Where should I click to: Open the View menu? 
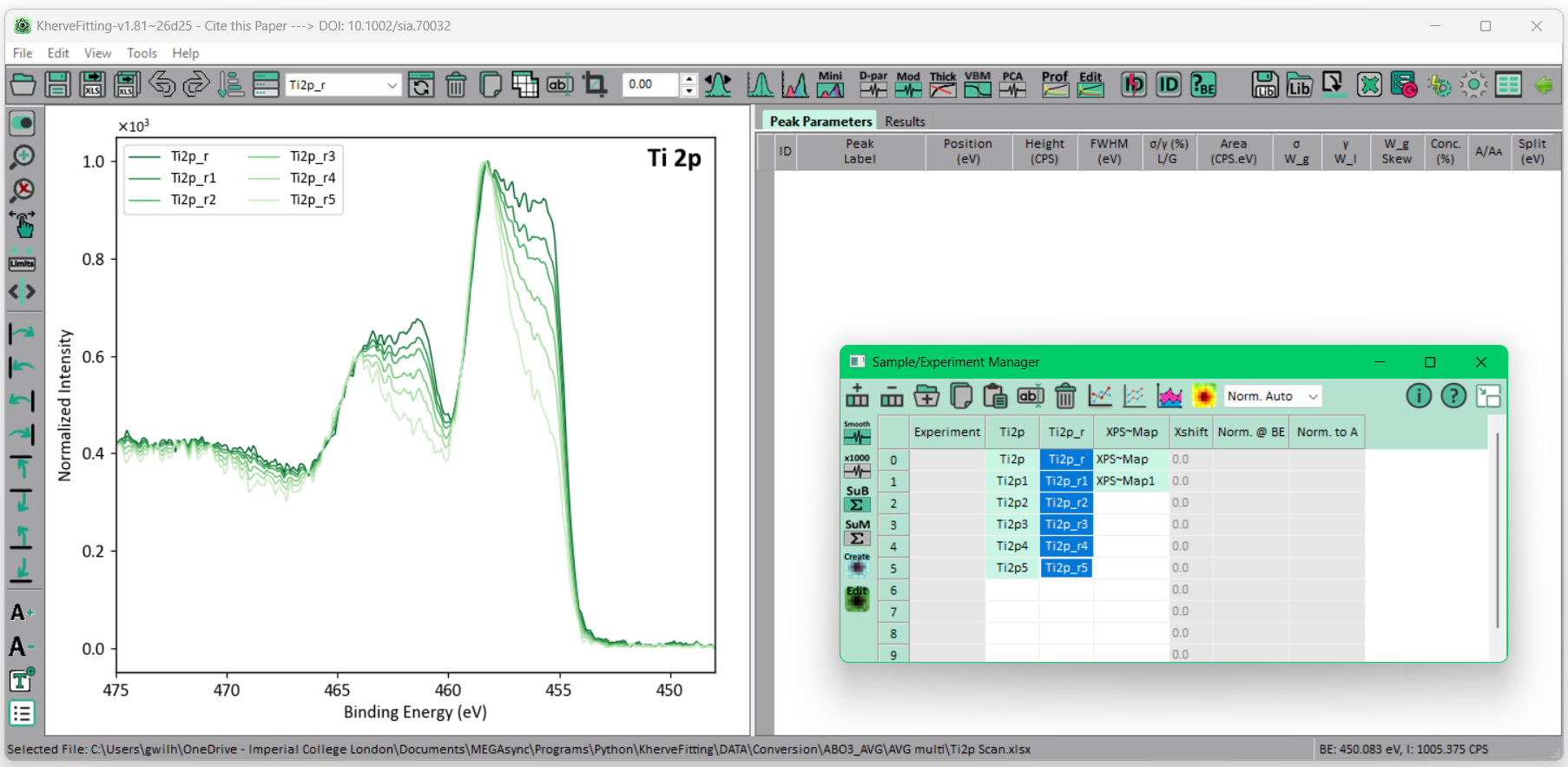(97, 53)
